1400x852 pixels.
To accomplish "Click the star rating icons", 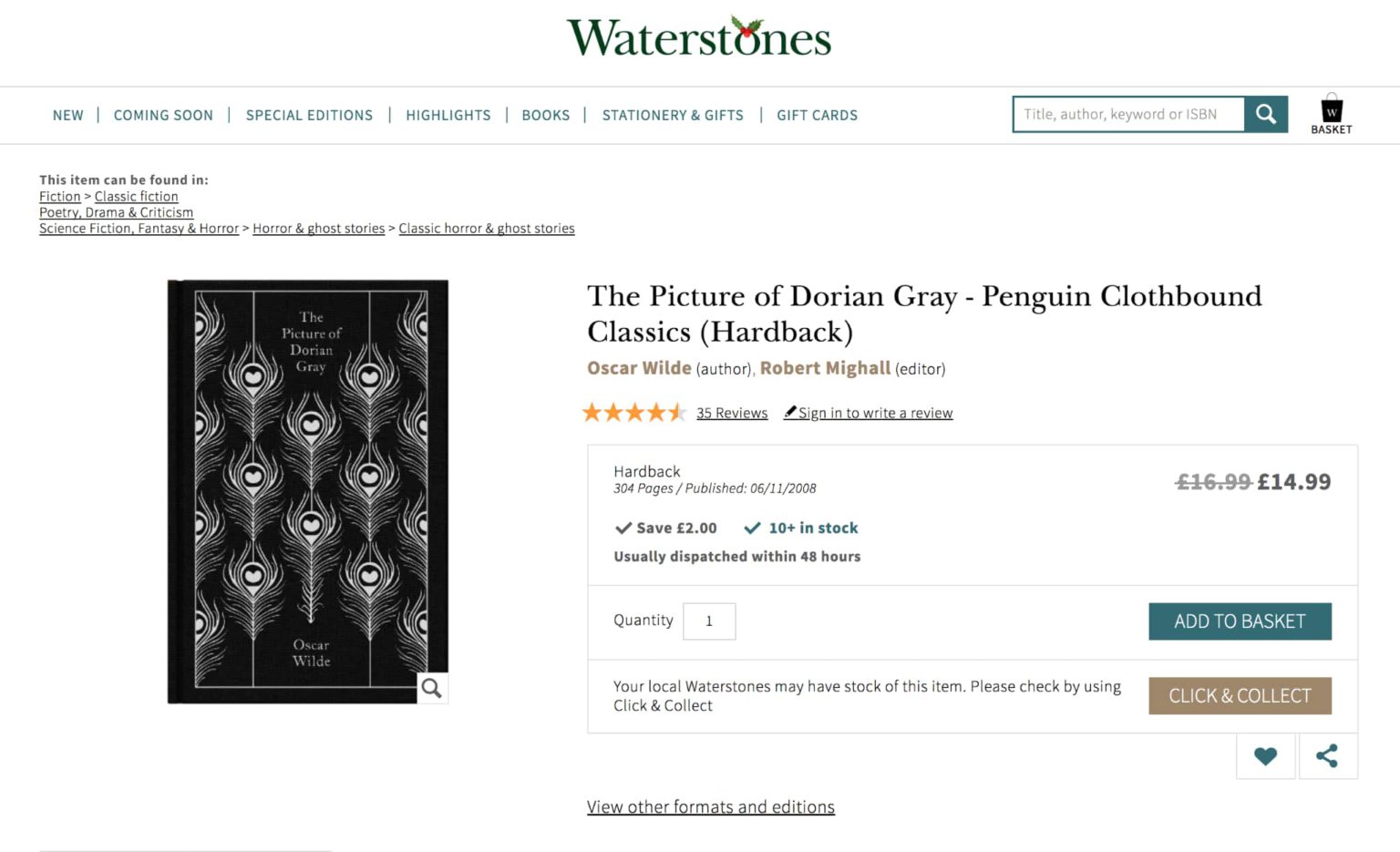I will click(x=633, y=413).
